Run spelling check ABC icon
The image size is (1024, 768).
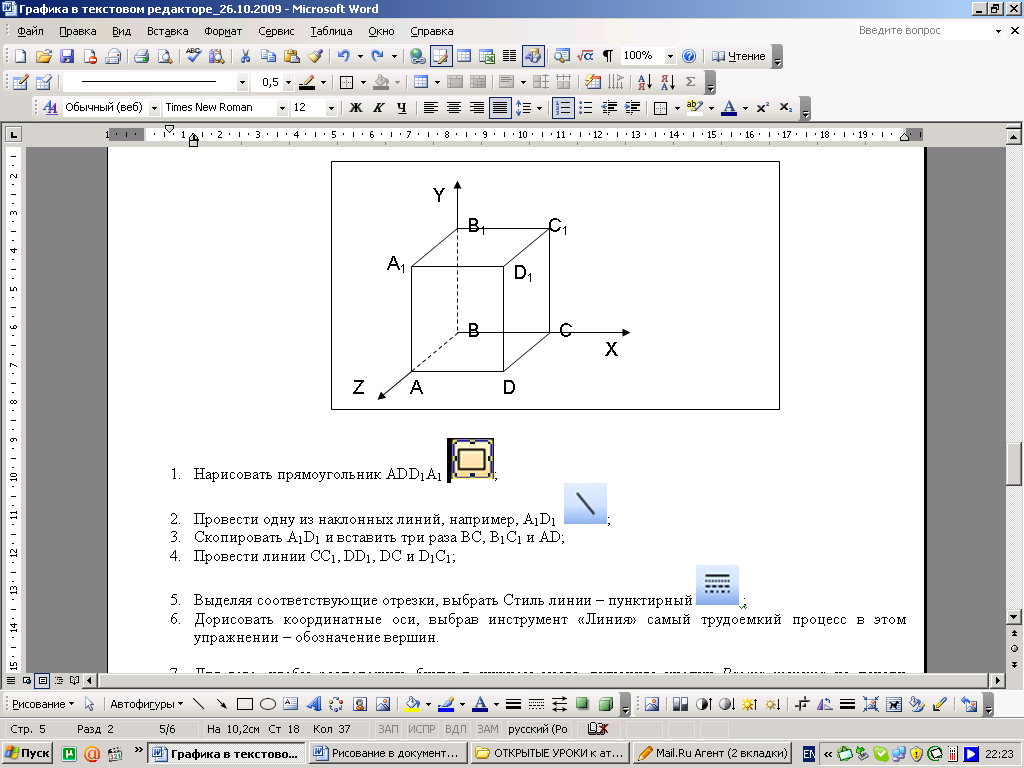(193, 56)
